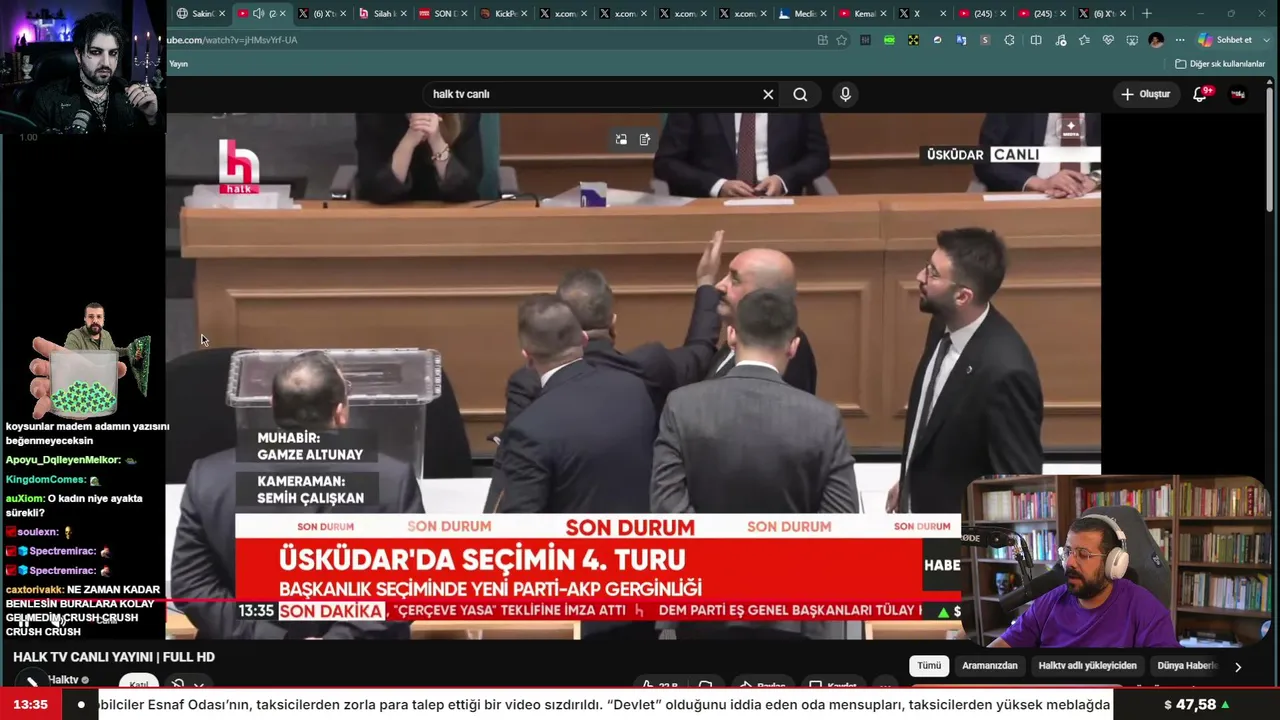Select the Halktv adlı yükleyiciden chip

coord(1087,666)
